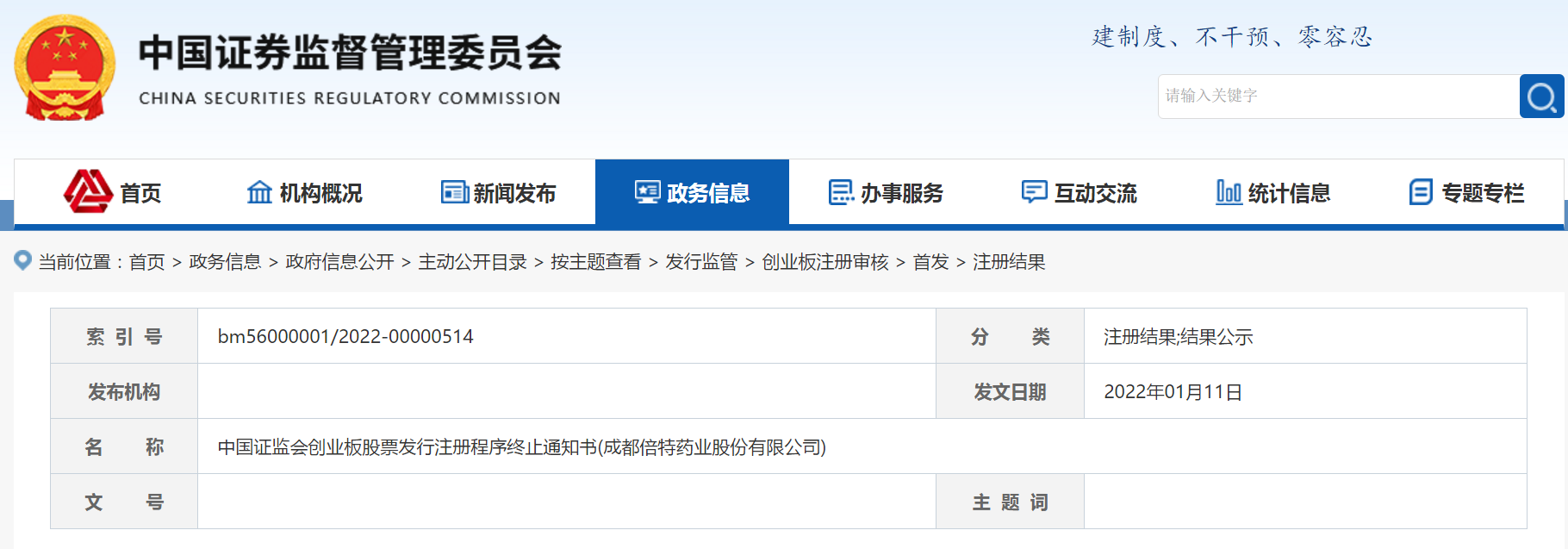Viewport: 1568px width, 549px height.
Task: Click the 发行监管 breadcrumb link
Action: 701,262
